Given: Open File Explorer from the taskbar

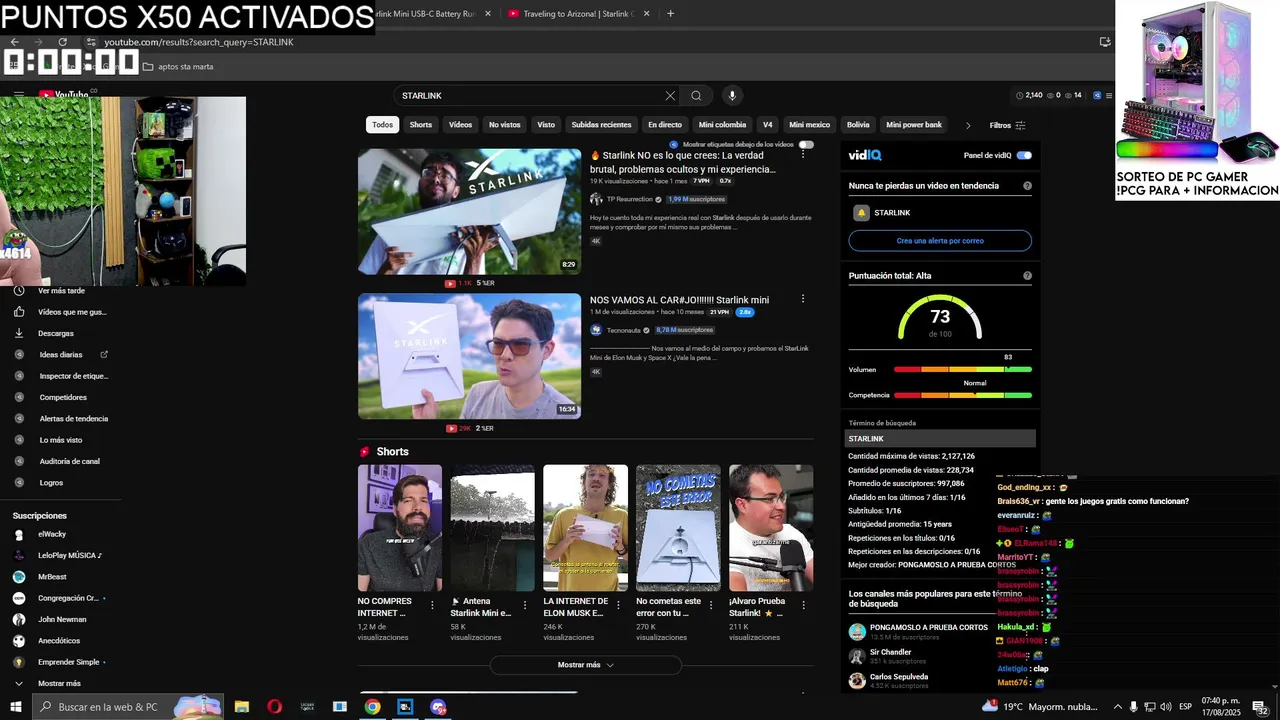Looking at the screenshot, I should [x=242, y=707].
